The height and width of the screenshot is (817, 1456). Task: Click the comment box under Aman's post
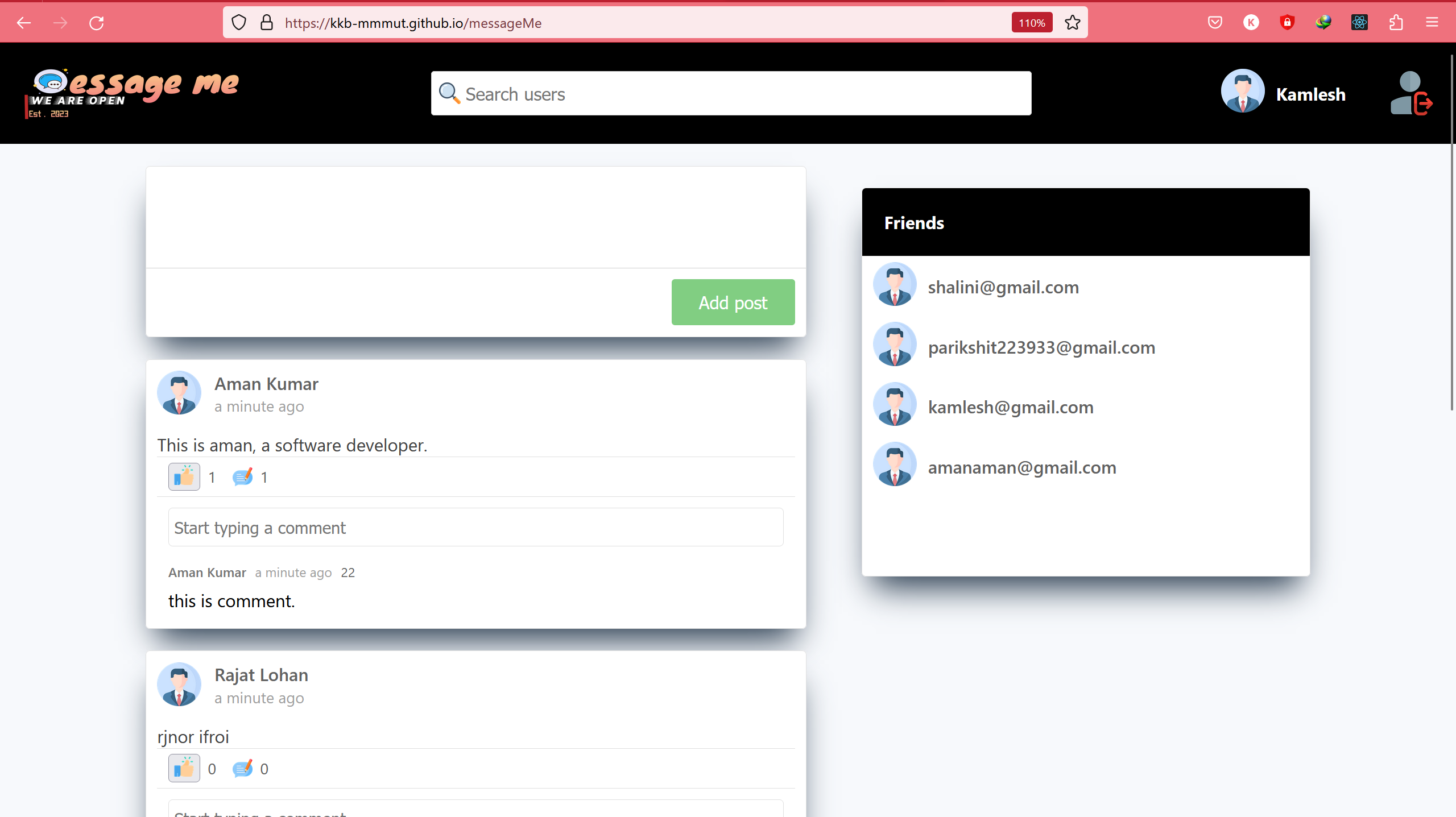tap(475, 528)
